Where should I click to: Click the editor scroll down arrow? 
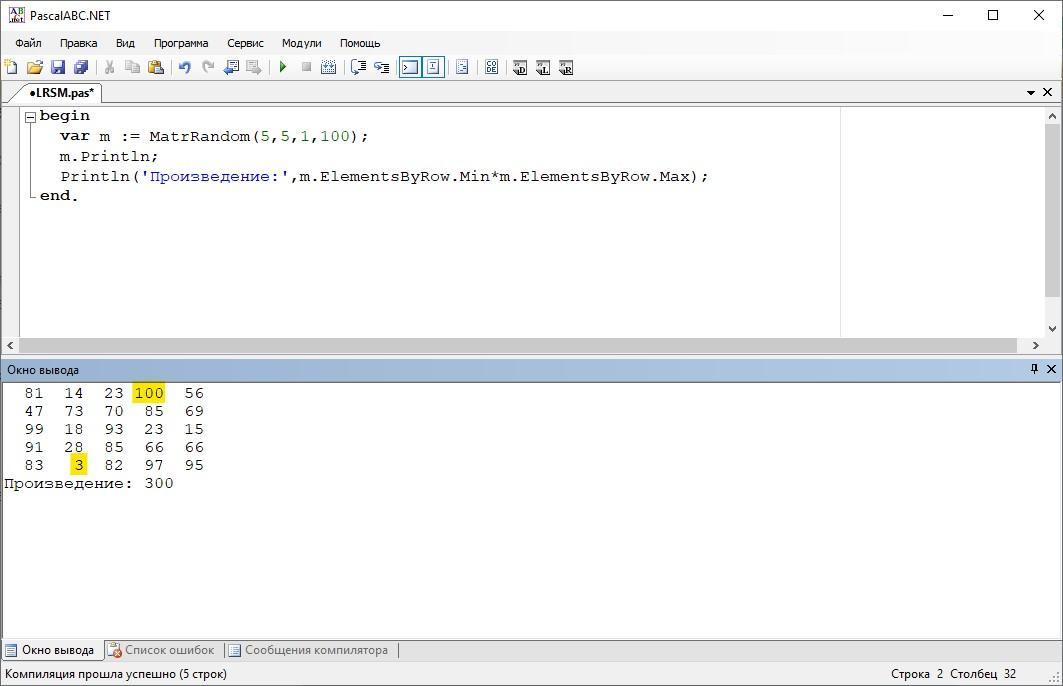coord(1052,329)
